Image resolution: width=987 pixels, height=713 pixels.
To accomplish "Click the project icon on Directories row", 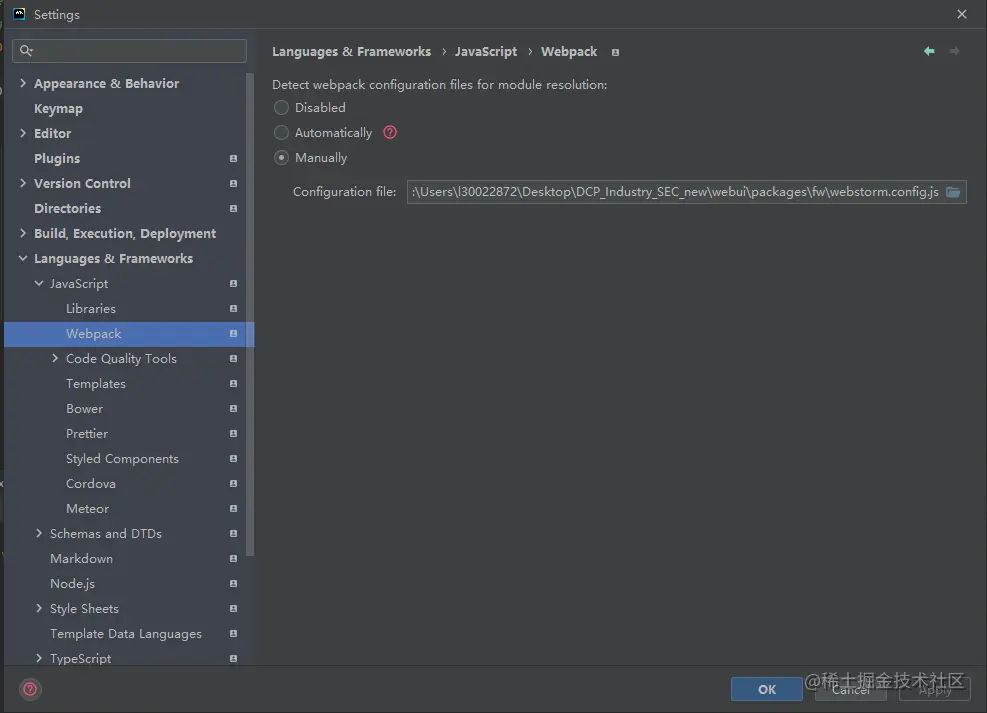I will click(234, 208).
